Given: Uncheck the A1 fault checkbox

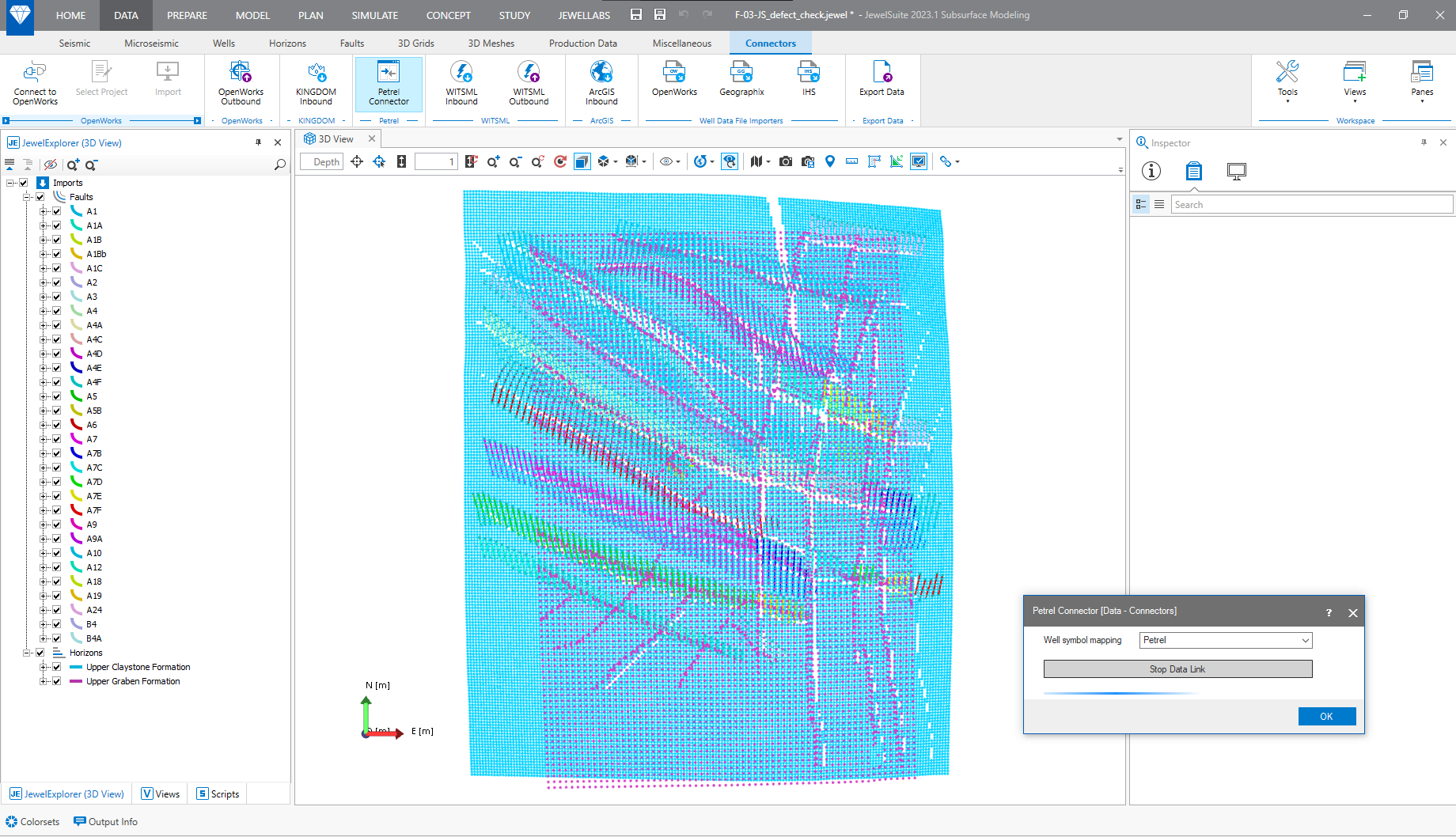Looking at the screenshot, I should [x=57, y=211].
